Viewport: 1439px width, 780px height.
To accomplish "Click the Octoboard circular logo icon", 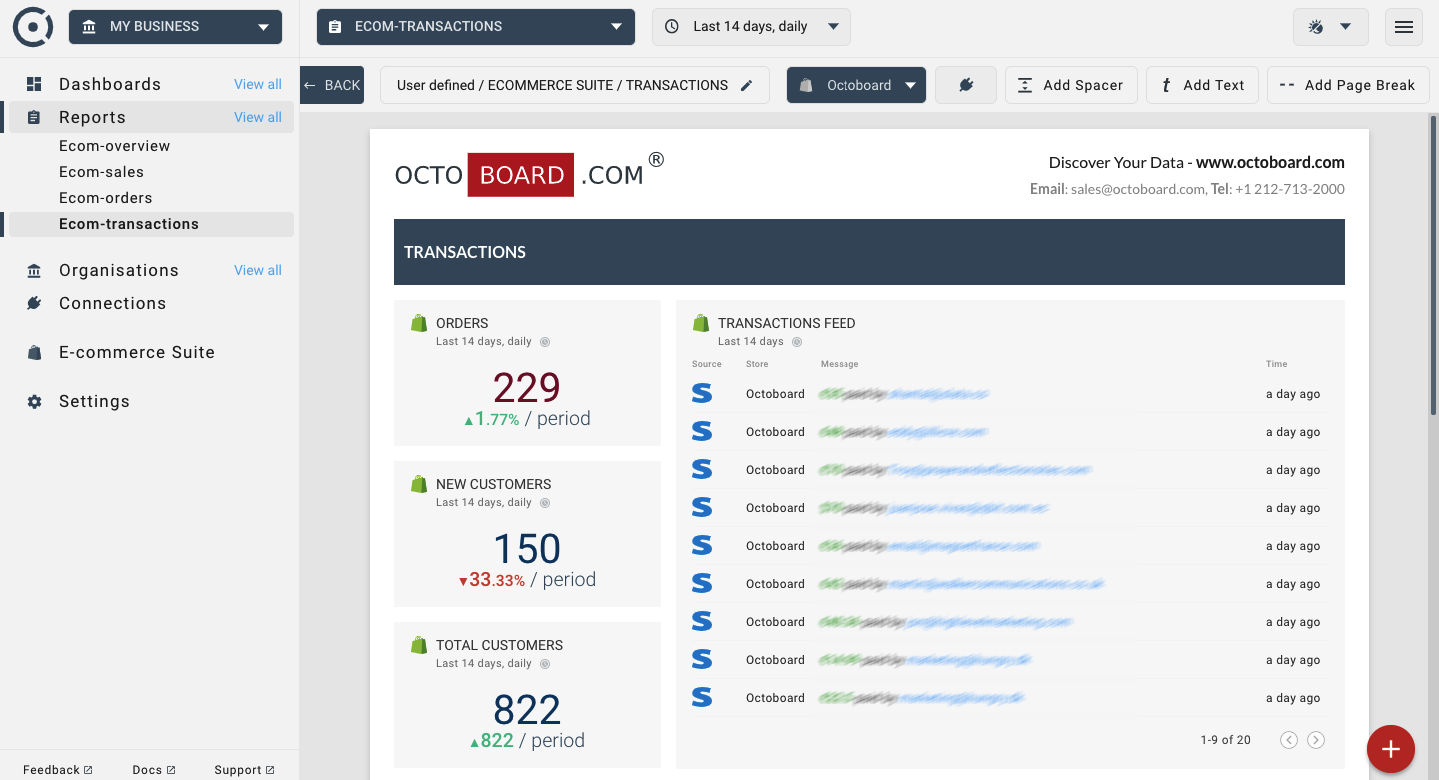I will (x=33, y=27).
